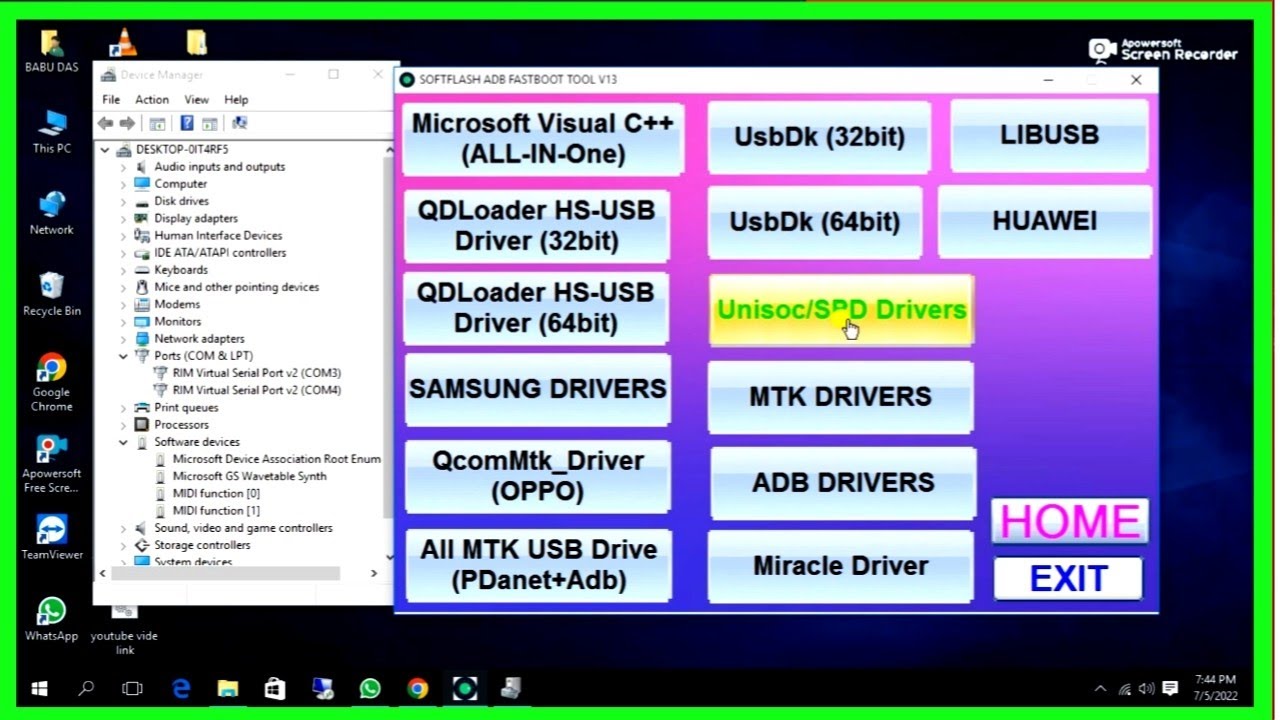
Task: Expand Computer node in device tree
Action: [x=123, y=184]
